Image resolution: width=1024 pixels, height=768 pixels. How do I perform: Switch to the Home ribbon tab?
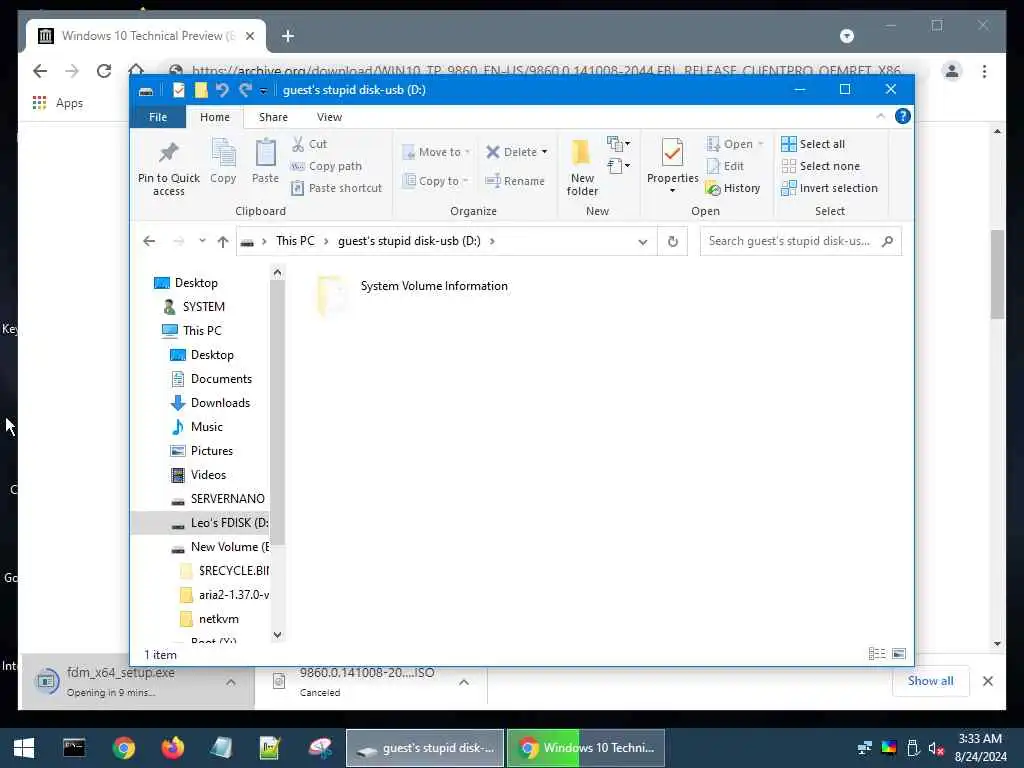[215, 117]
